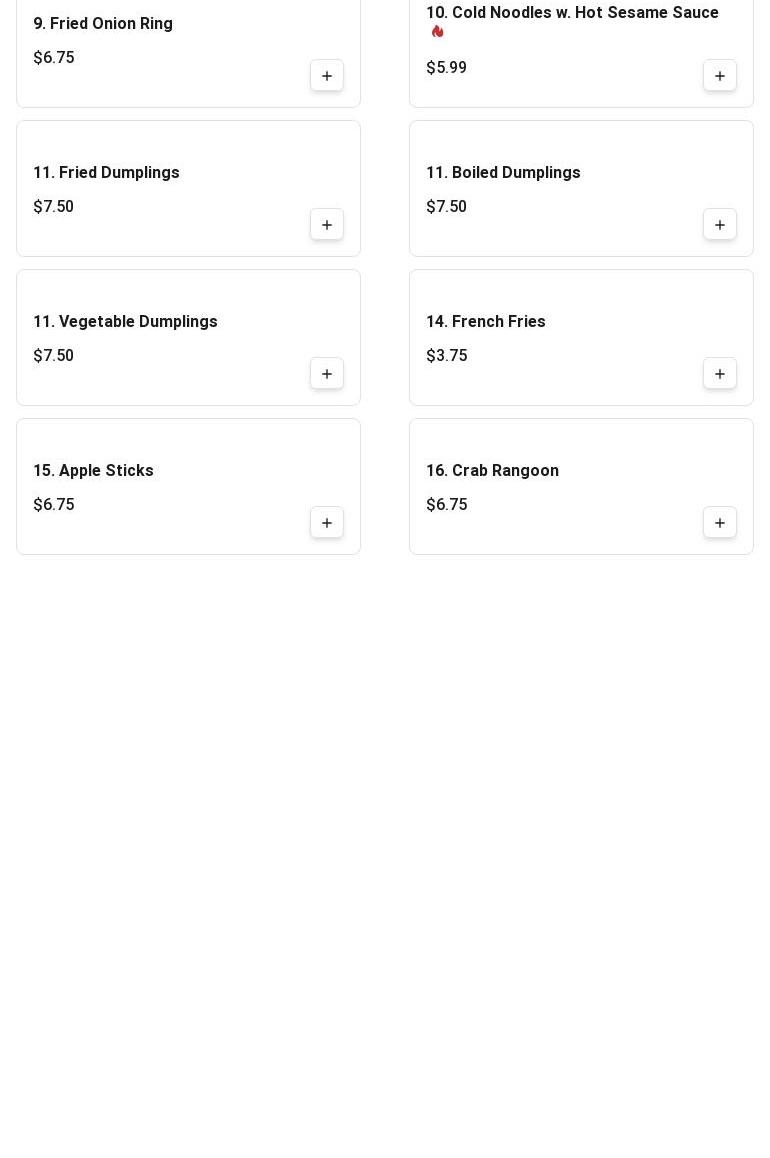Screen dimensions: 770x1158
Task: Add Boiled Dumplings to the order
Action: [x=720, y=225]
